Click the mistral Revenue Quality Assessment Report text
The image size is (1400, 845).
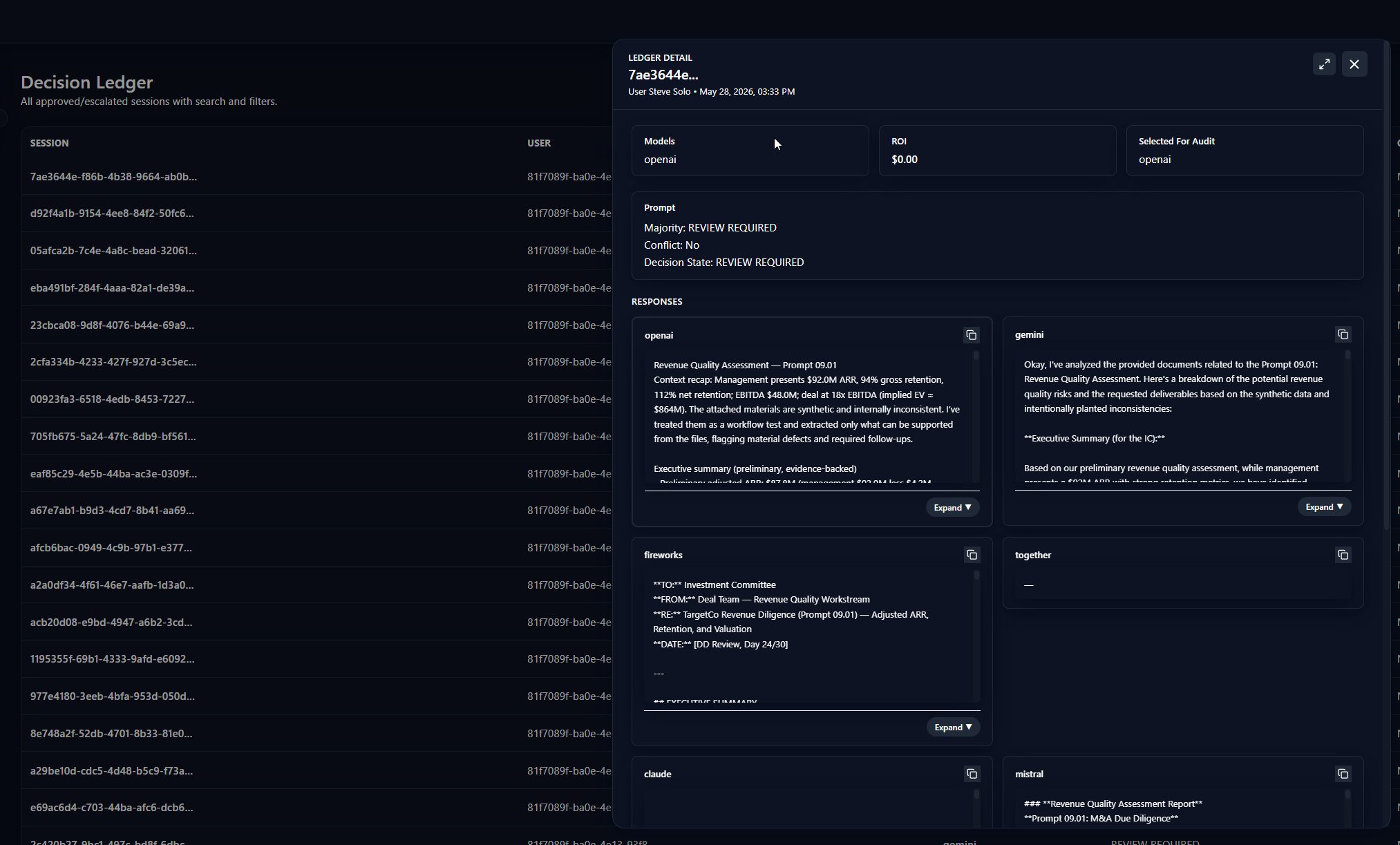(x=1113, y=804)
